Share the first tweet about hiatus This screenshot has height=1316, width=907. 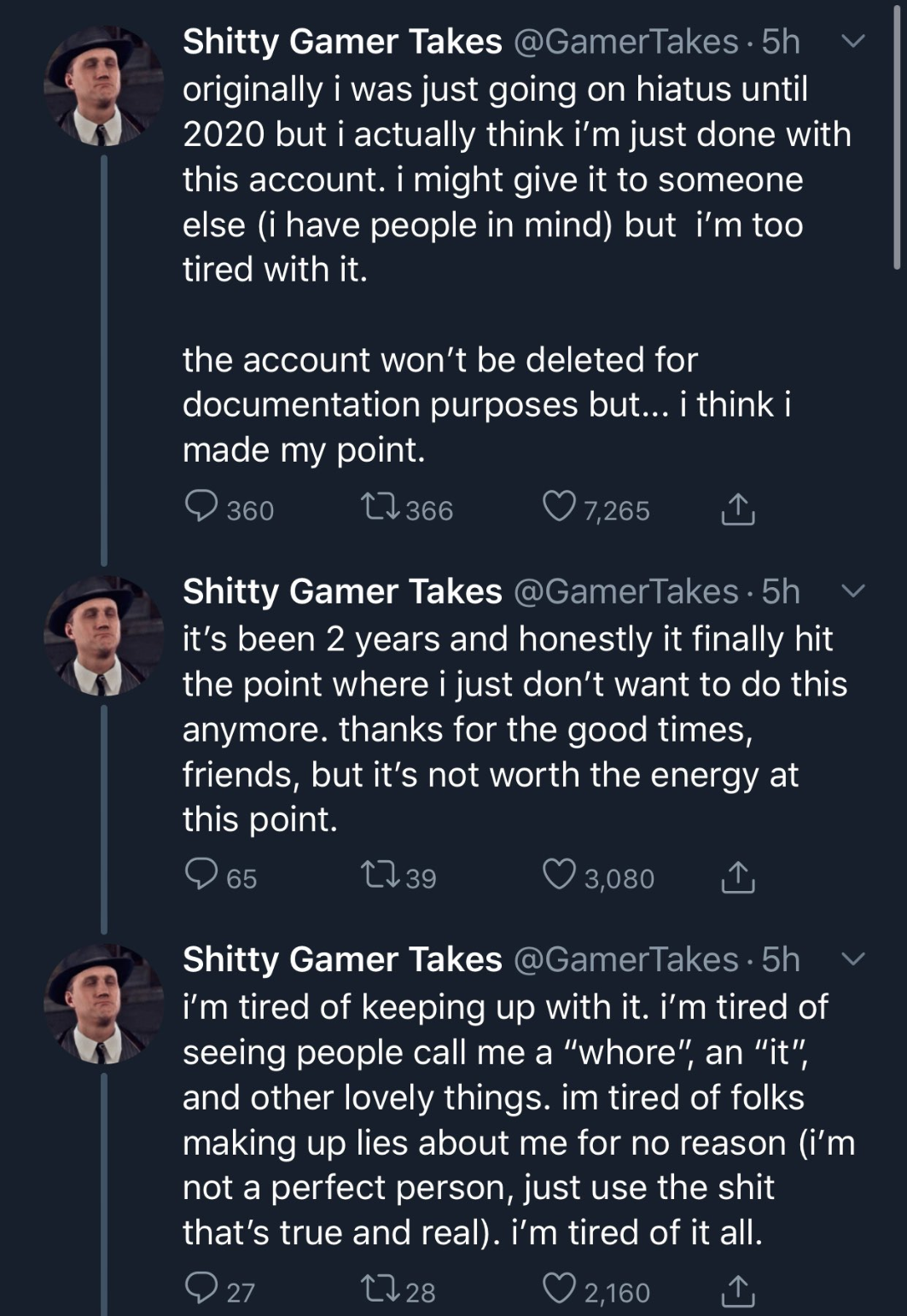pos(737,509)
